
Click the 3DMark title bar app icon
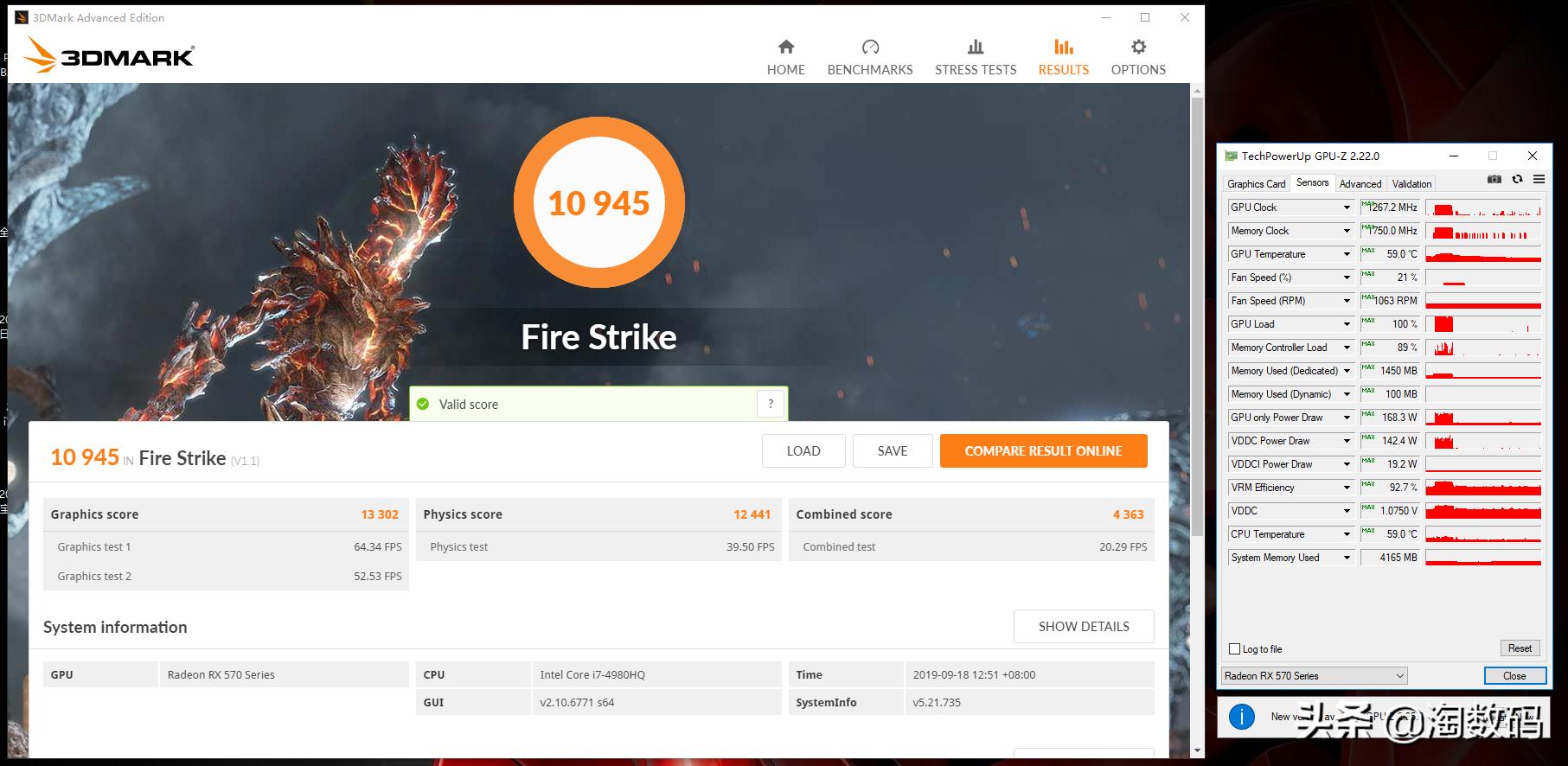(x=22, y=17)
